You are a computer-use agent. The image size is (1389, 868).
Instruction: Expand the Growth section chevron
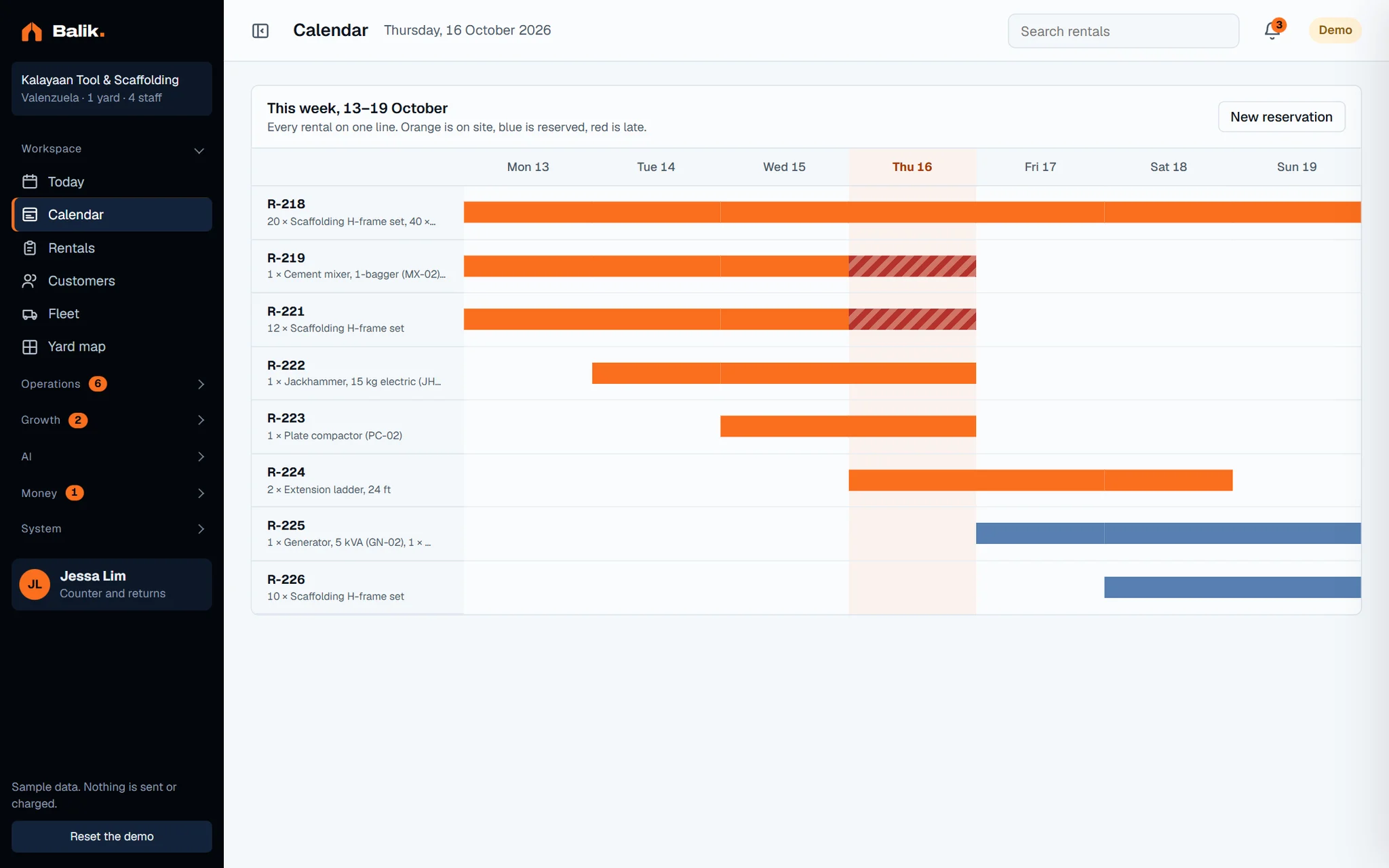pos(201,420)
